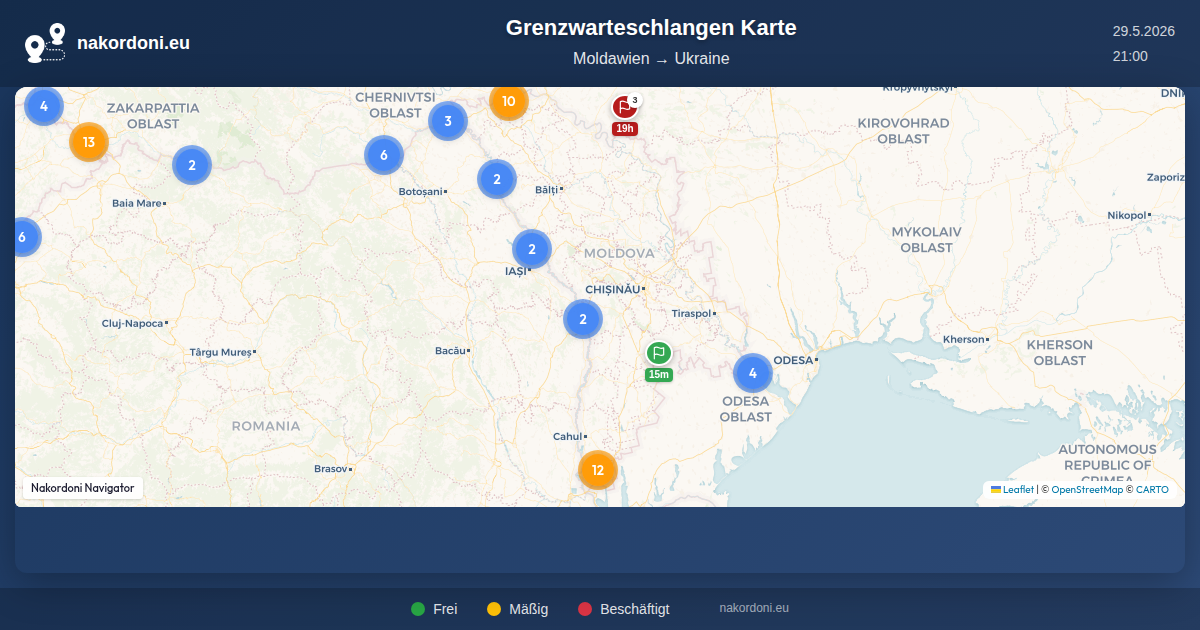Screen dimensions: 1200x630
Task: Click the Kherson city label on map
Action: tap(964, 339)
